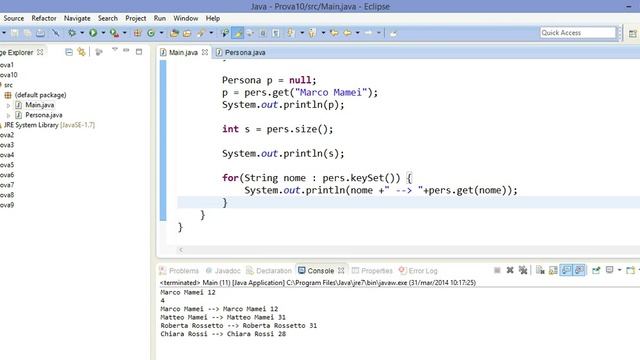Run the program with green Run icon
Screen dimensions: 640x360
[93, 33]
